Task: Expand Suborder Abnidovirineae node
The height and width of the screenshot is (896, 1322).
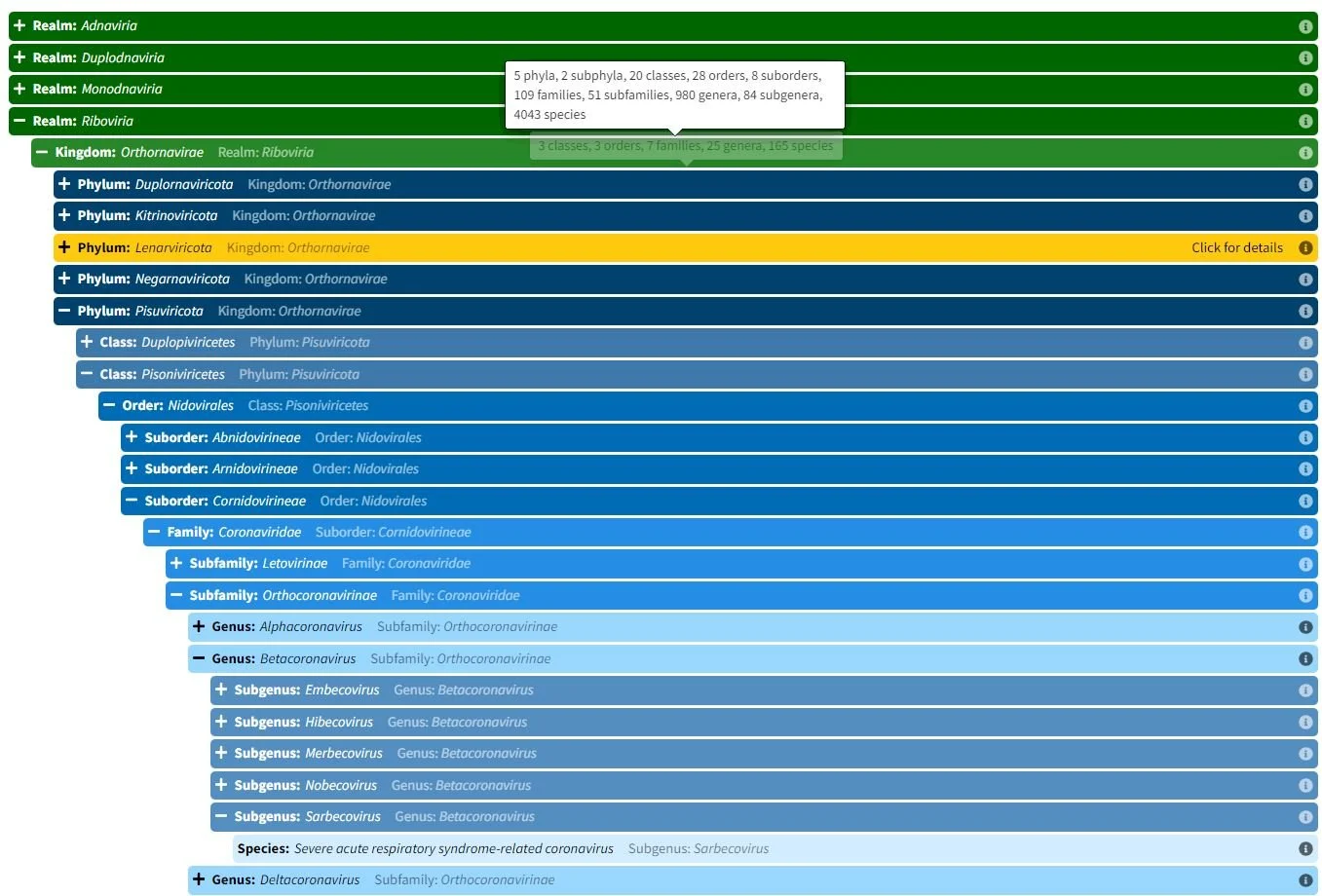Action: [x=132, y=437]
